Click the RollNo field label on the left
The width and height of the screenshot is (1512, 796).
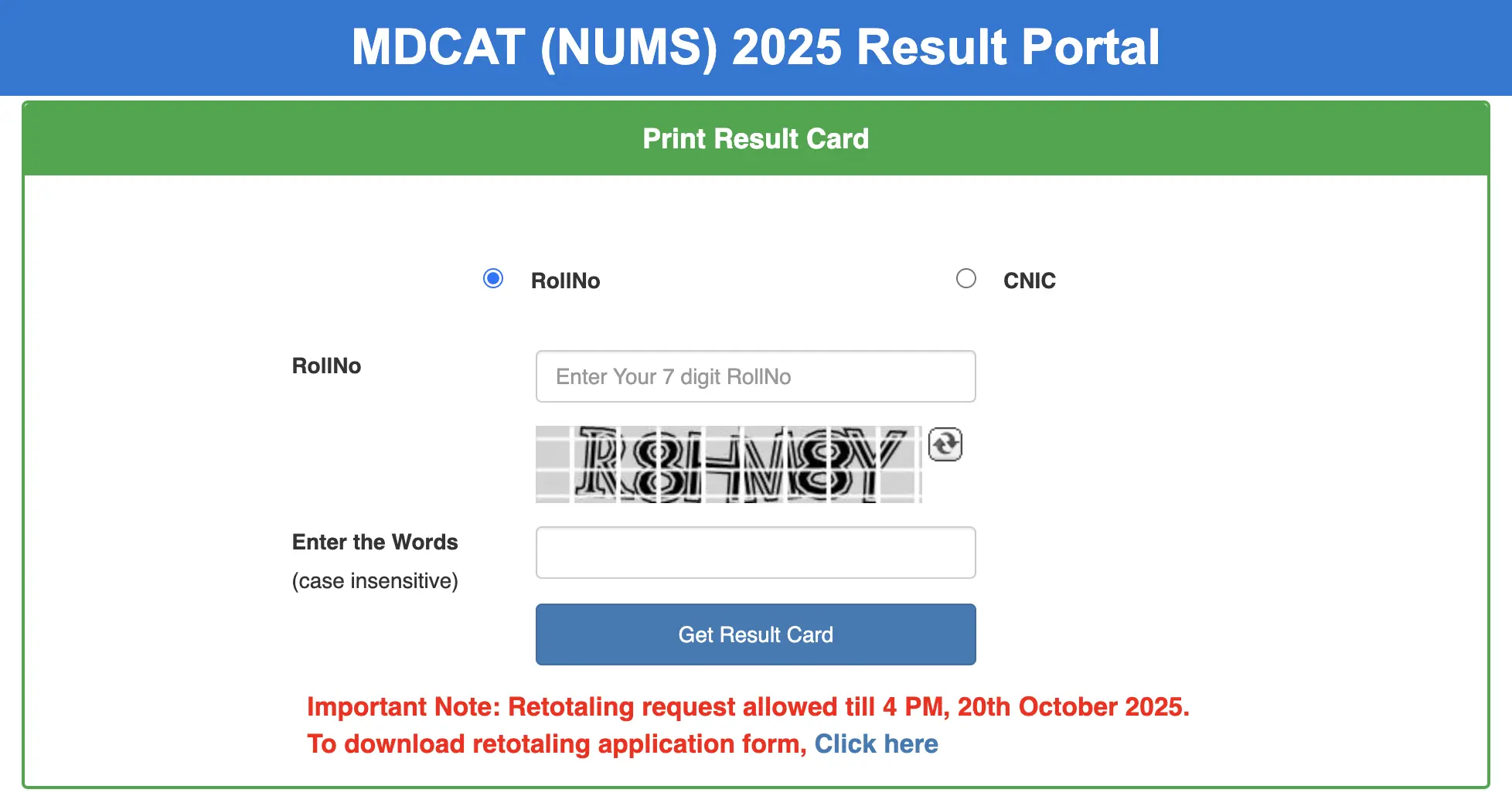[326, 366]
